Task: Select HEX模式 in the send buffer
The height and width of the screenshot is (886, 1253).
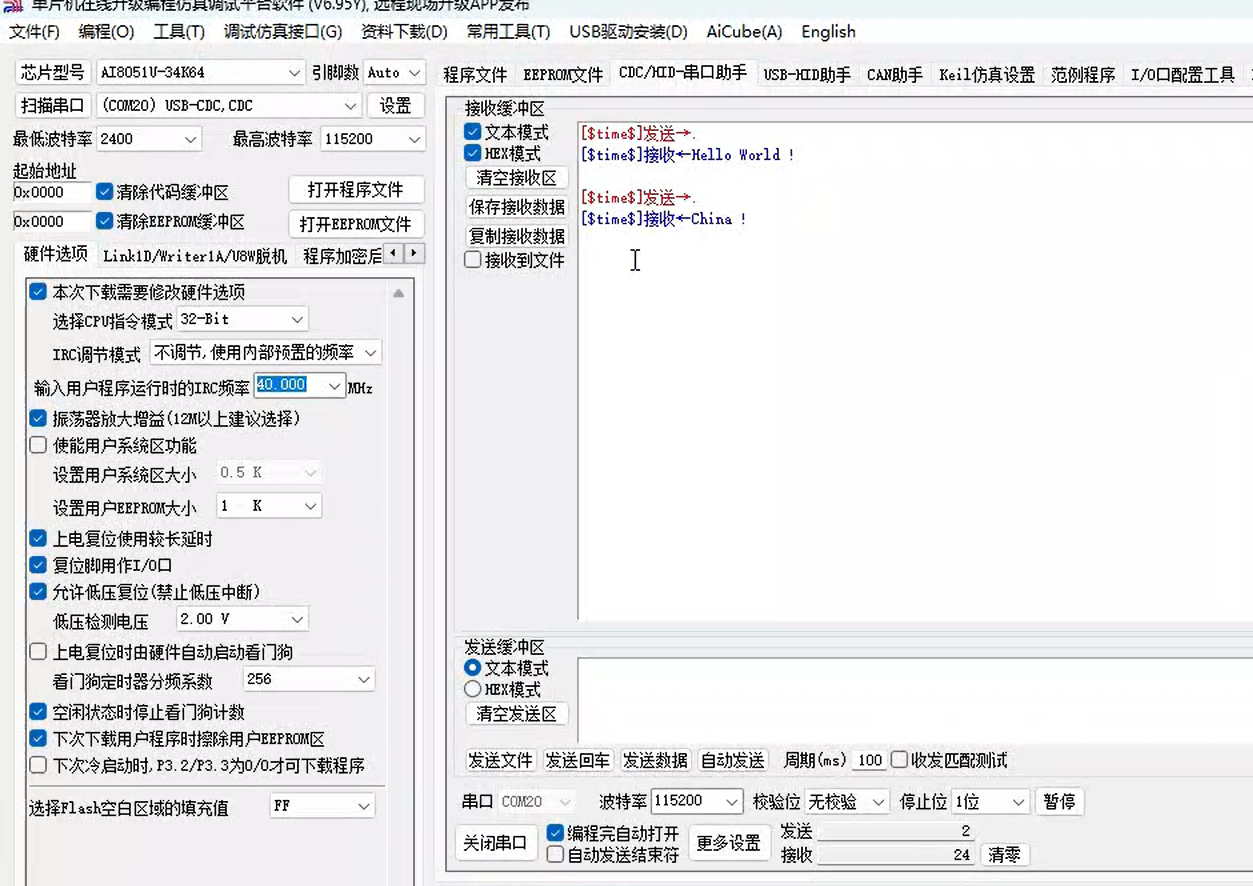Action: click(x=473, y=688)
